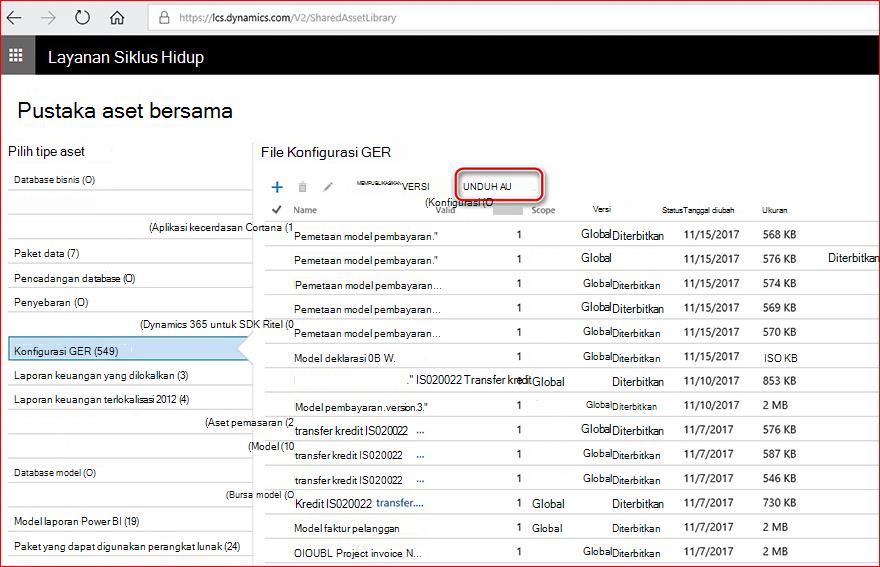Select Model pembayaran.version.3 row

pos(571,405)
